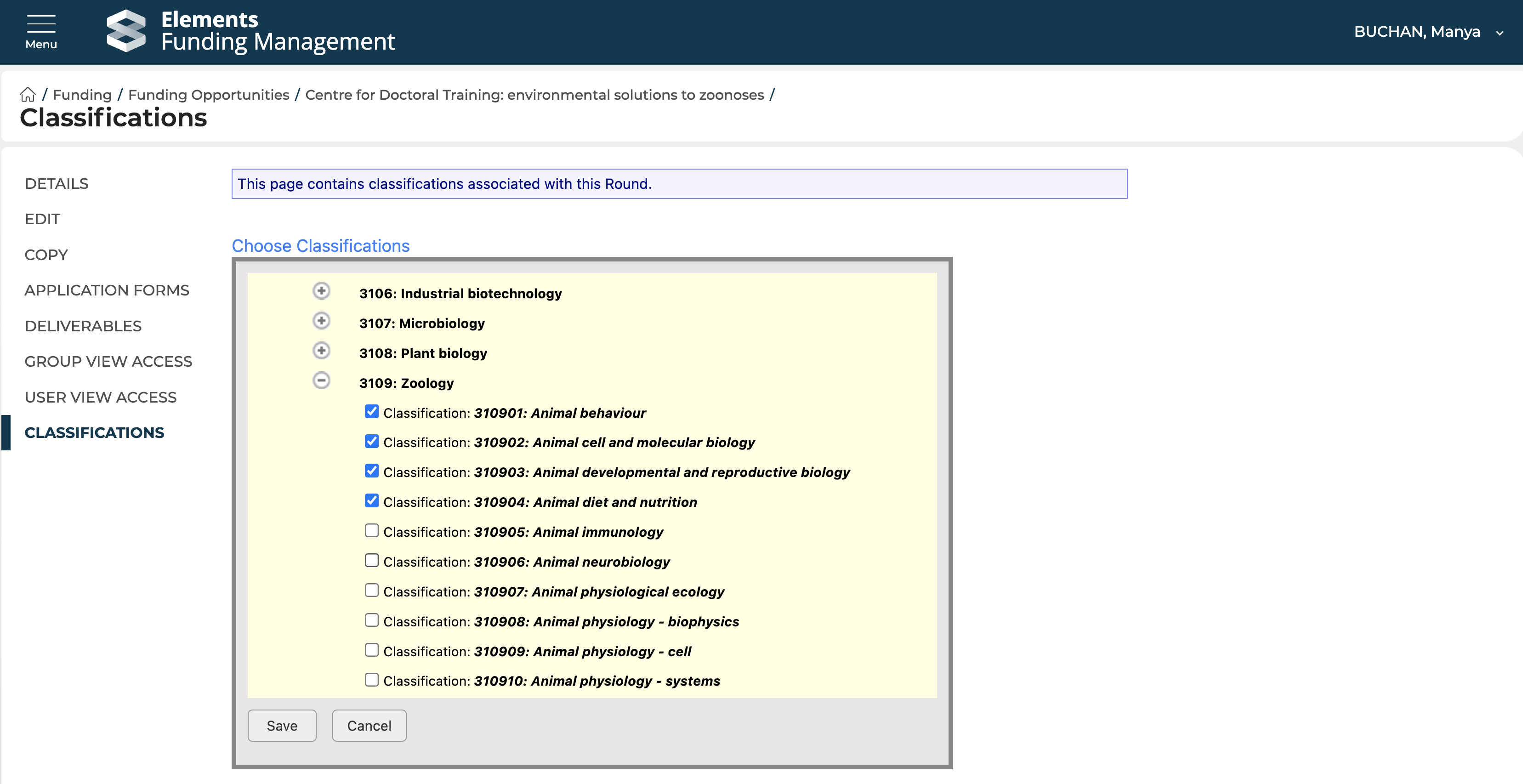The width and height of the screenshot is (1523, 784).
Task: Enable 310910 Animal physiology - systems
Action: [x=371, y=680]
